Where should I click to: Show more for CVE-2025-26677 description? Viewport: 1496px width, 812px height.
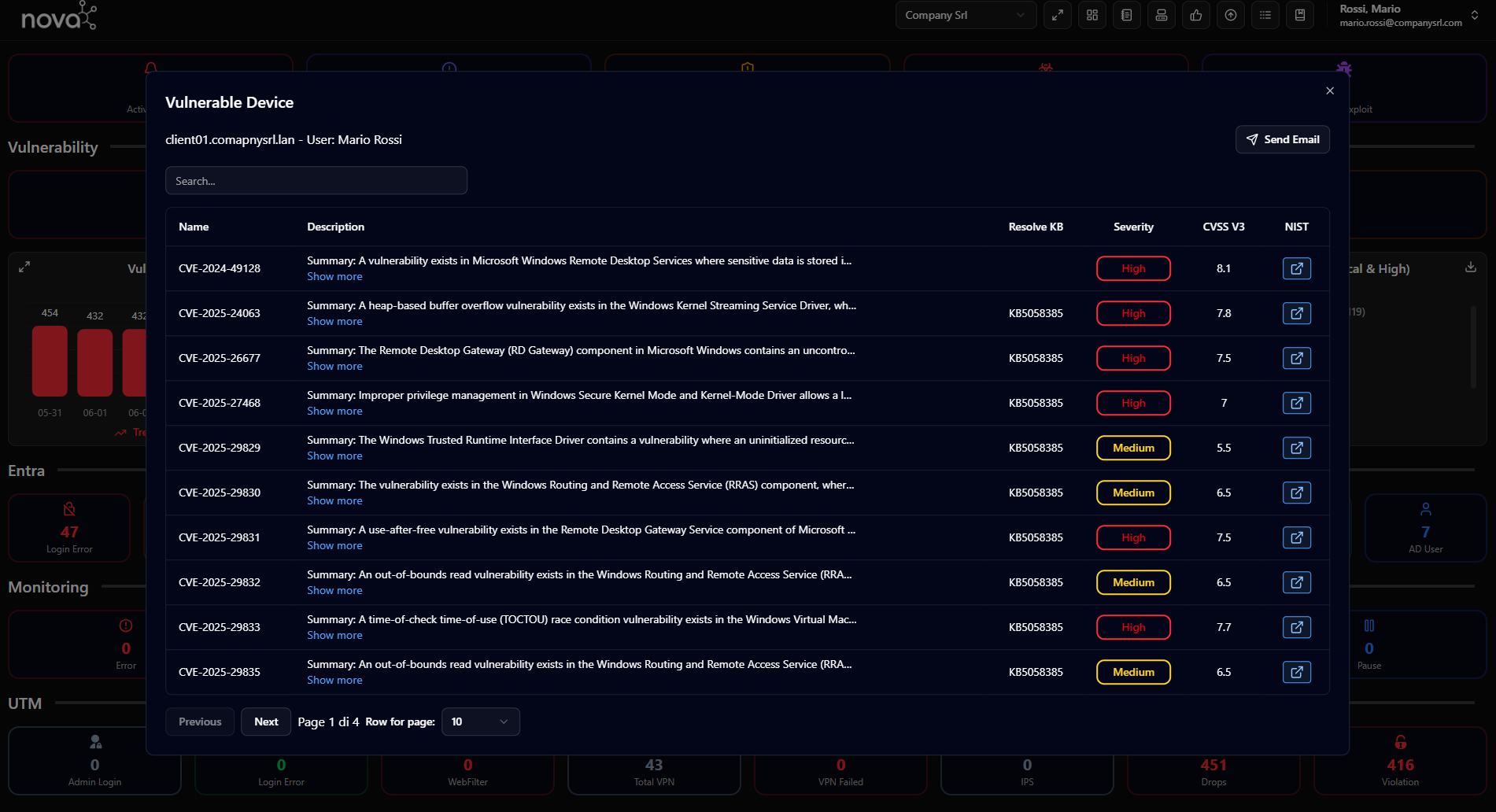(334, 366)
